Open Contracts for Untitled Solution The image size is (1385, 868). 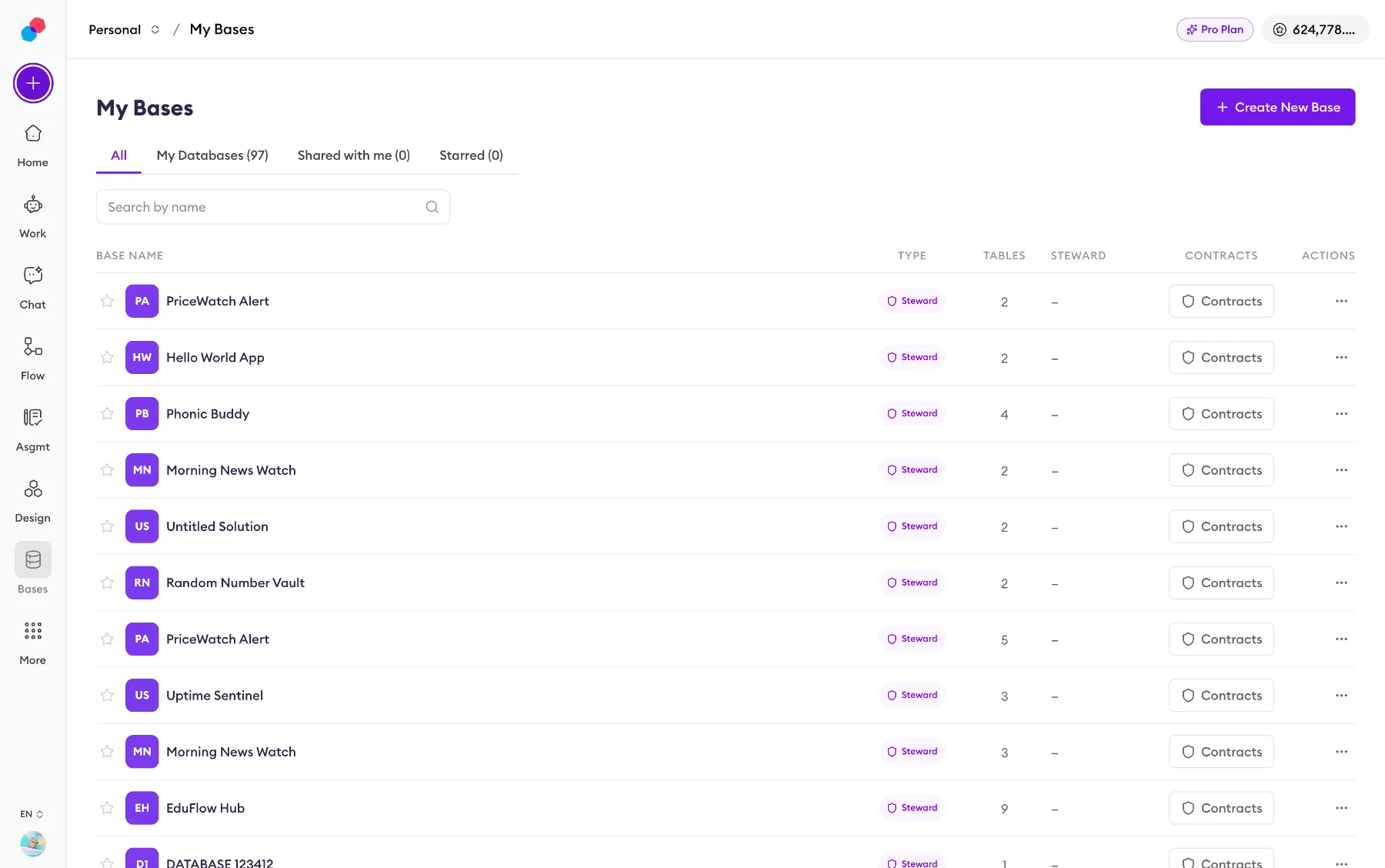[1221, 526]
